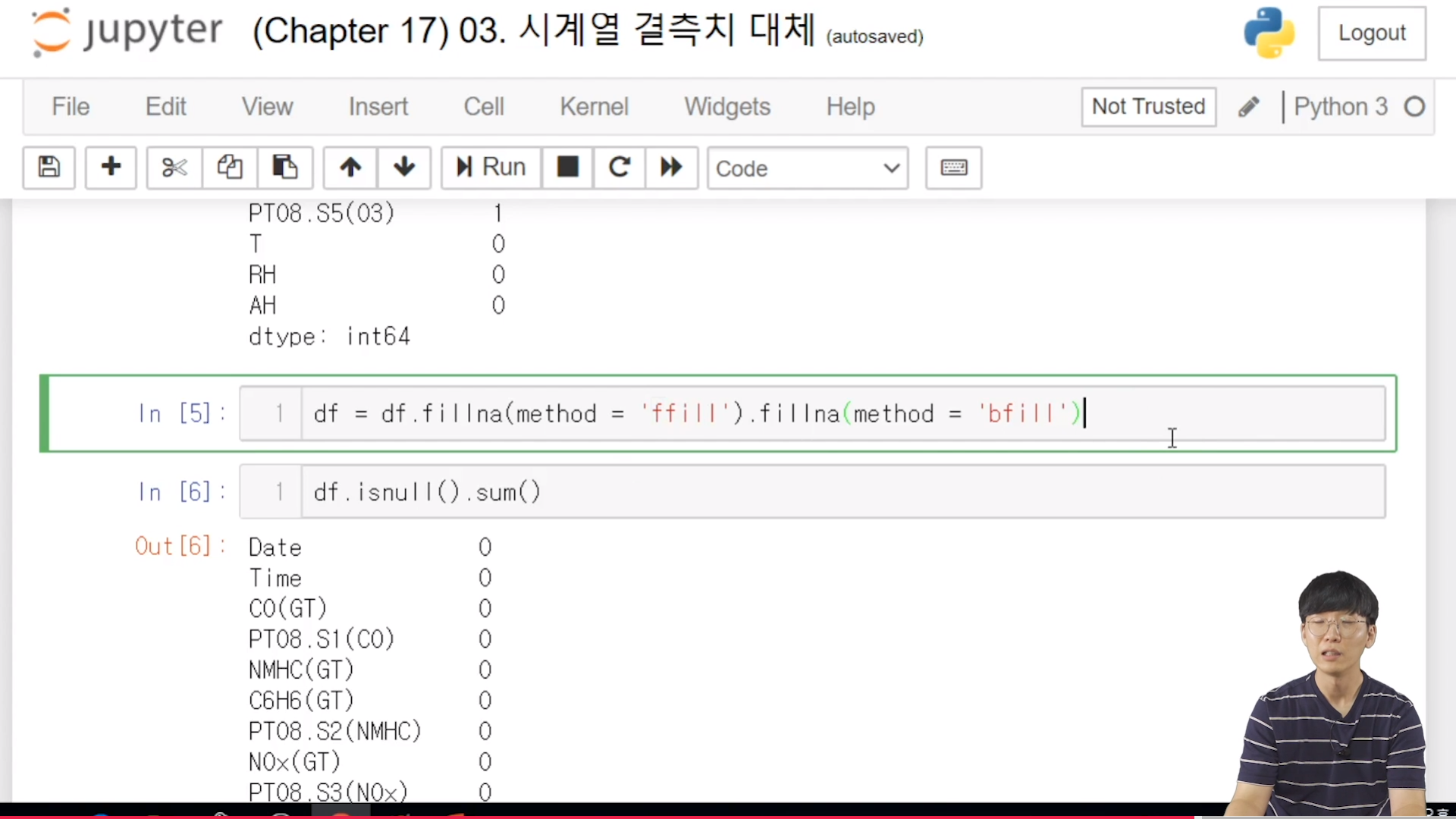Viewport: 1456px width, 819px height.
Task: Interrupt the kernel stop icon
Action: [567, 168]
